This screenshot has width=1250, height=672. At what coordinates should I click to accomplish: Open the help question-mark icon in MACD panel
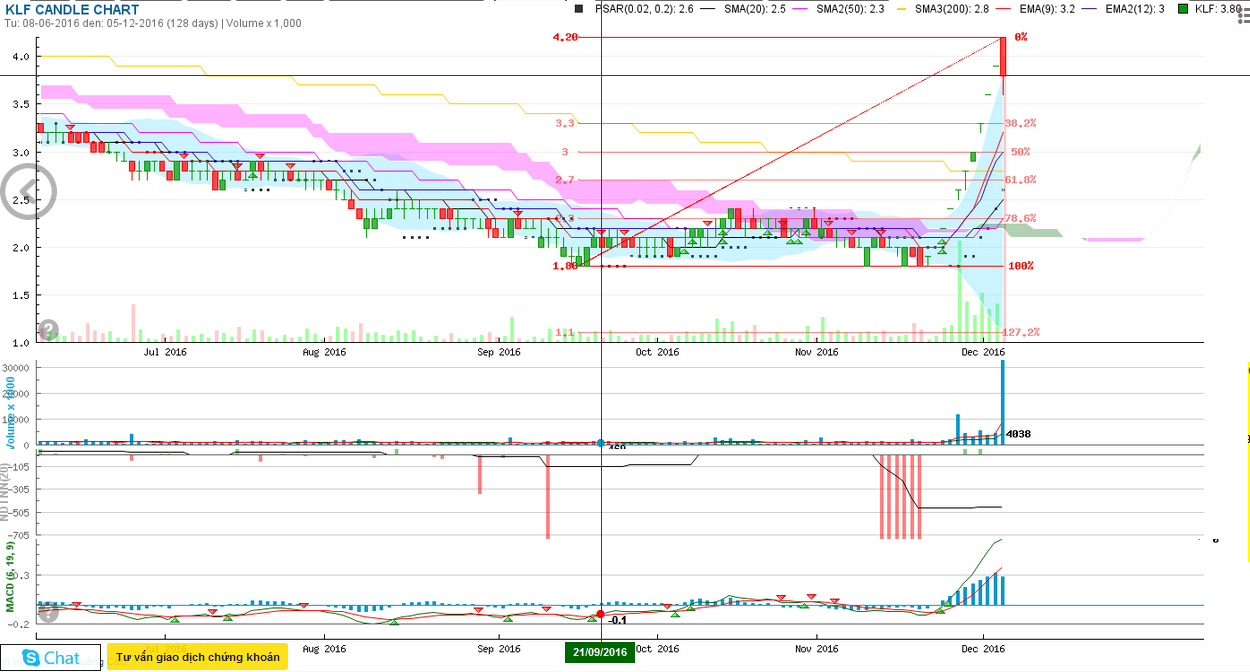47,611
